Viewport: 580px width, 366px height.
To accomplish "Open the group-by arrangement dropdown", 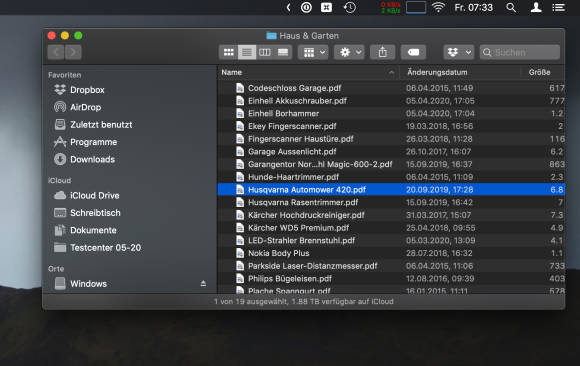I will pyautogui.click(x=313, y=52).
